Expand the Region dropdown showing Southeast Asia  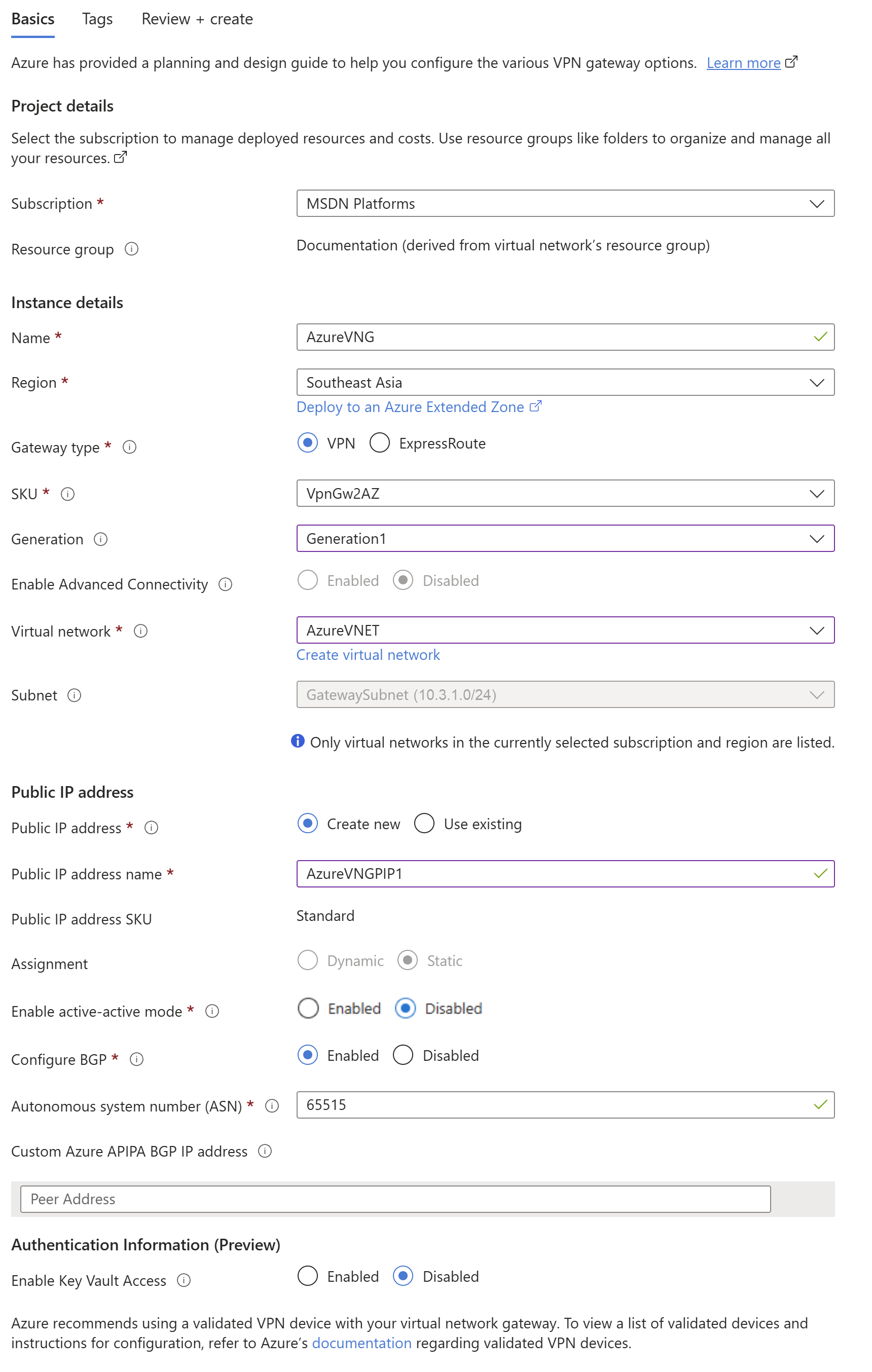[565, 382]
